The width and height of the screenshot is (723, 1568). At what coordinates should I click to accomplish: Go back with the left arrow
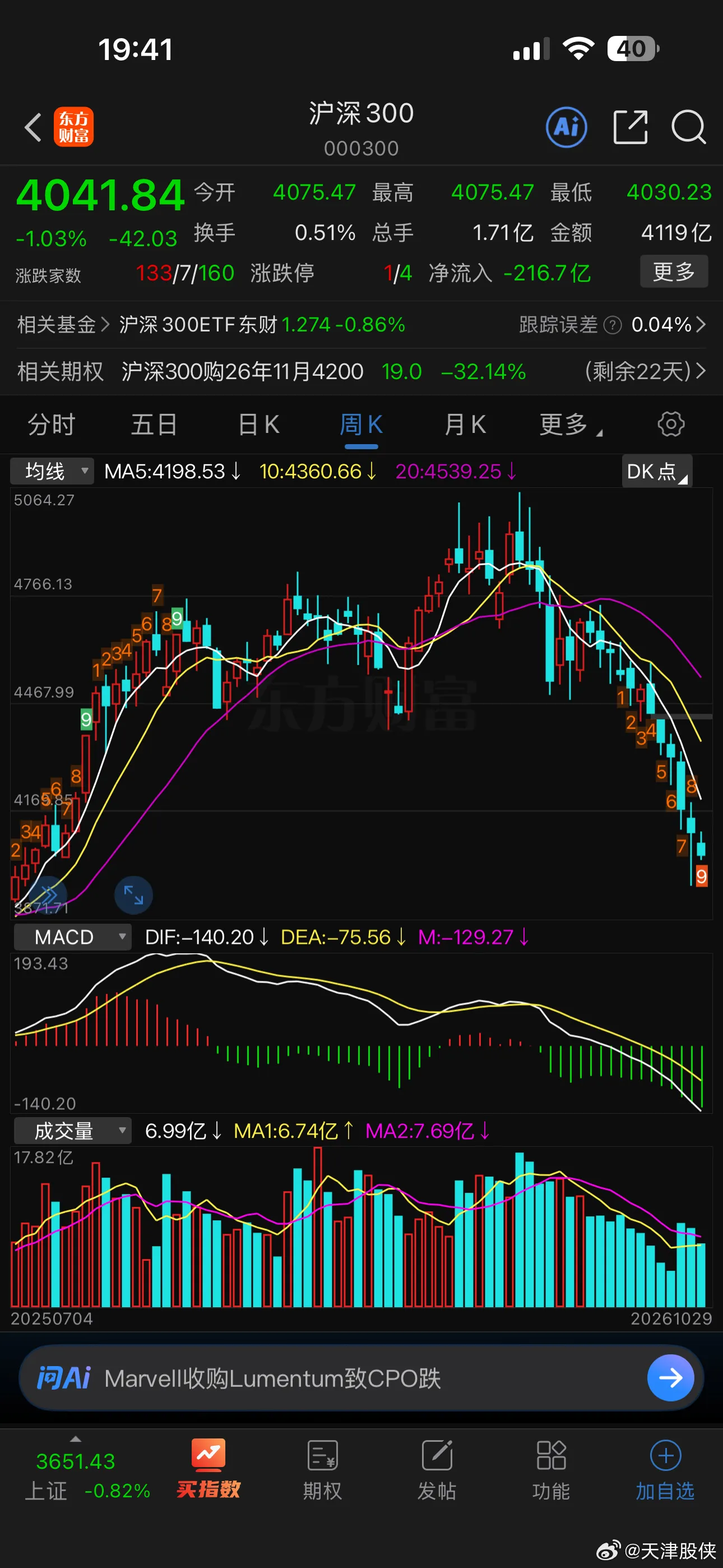point(33,127)
